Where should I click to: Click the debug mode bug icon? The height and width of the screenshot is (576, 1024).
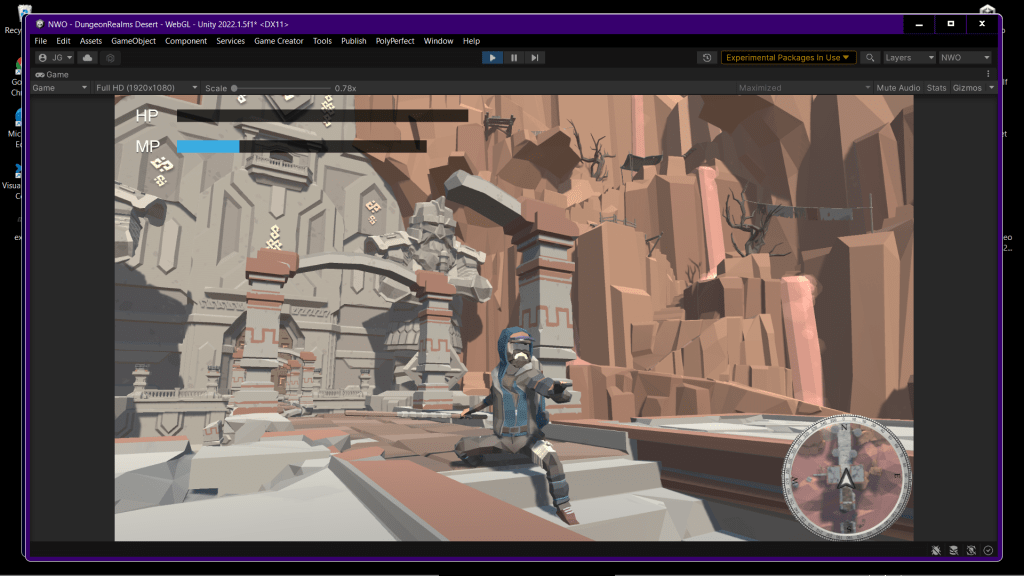click(x=935, y=550)
